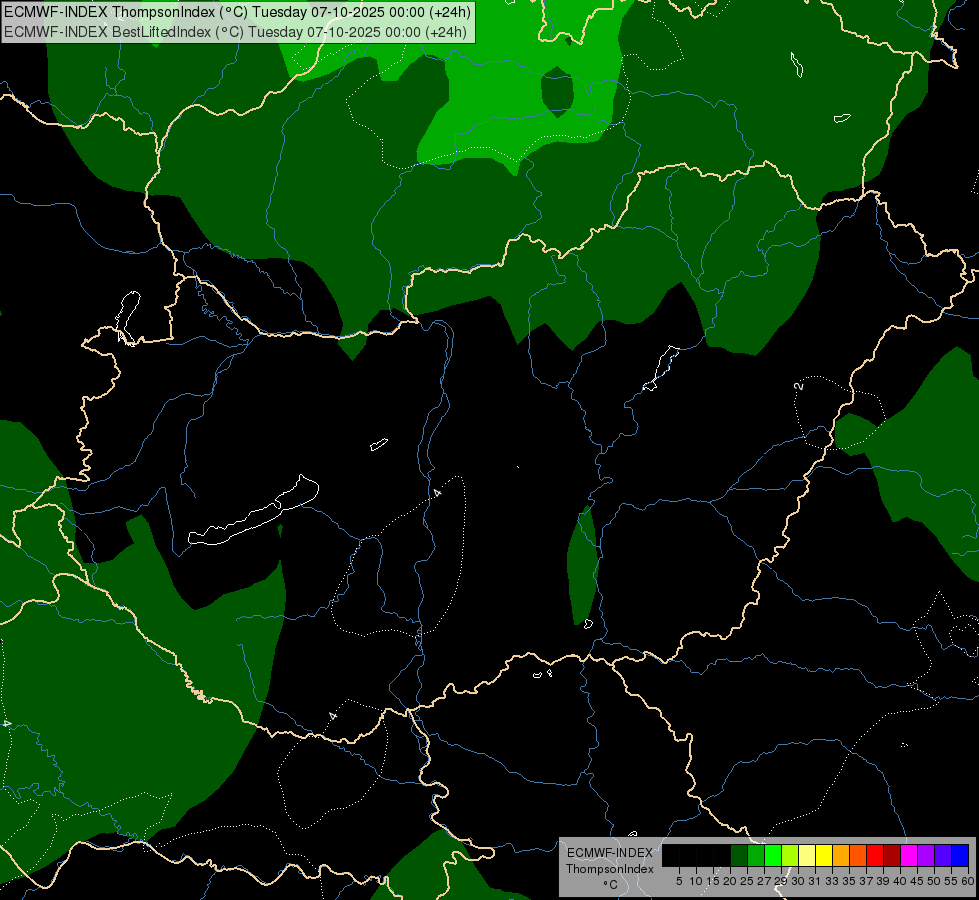
Task: Click the dark red 39-40 legend swatch
Action: coord(892,855)
